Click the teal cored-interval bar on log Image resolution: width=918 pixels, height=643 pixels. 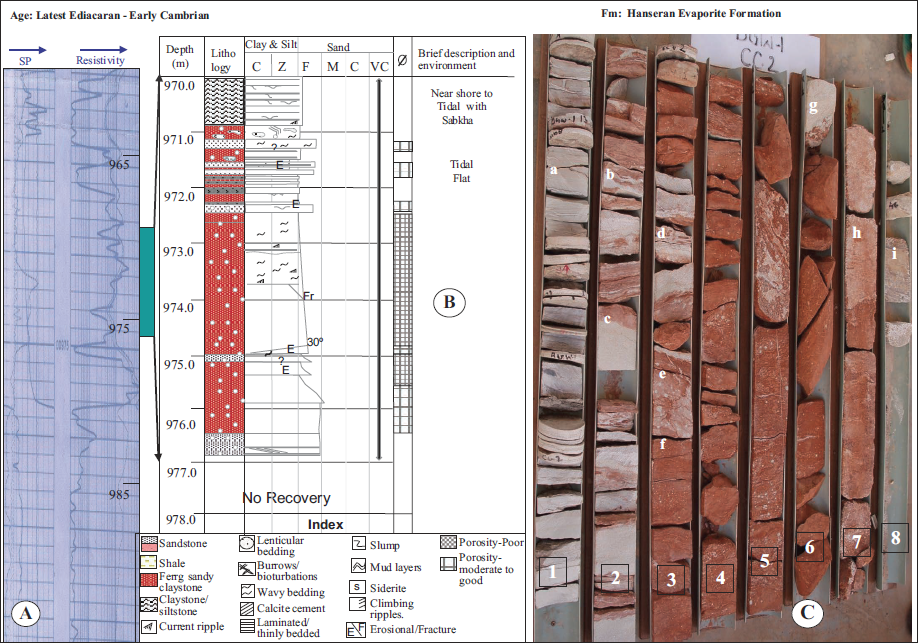click(147, 282)
